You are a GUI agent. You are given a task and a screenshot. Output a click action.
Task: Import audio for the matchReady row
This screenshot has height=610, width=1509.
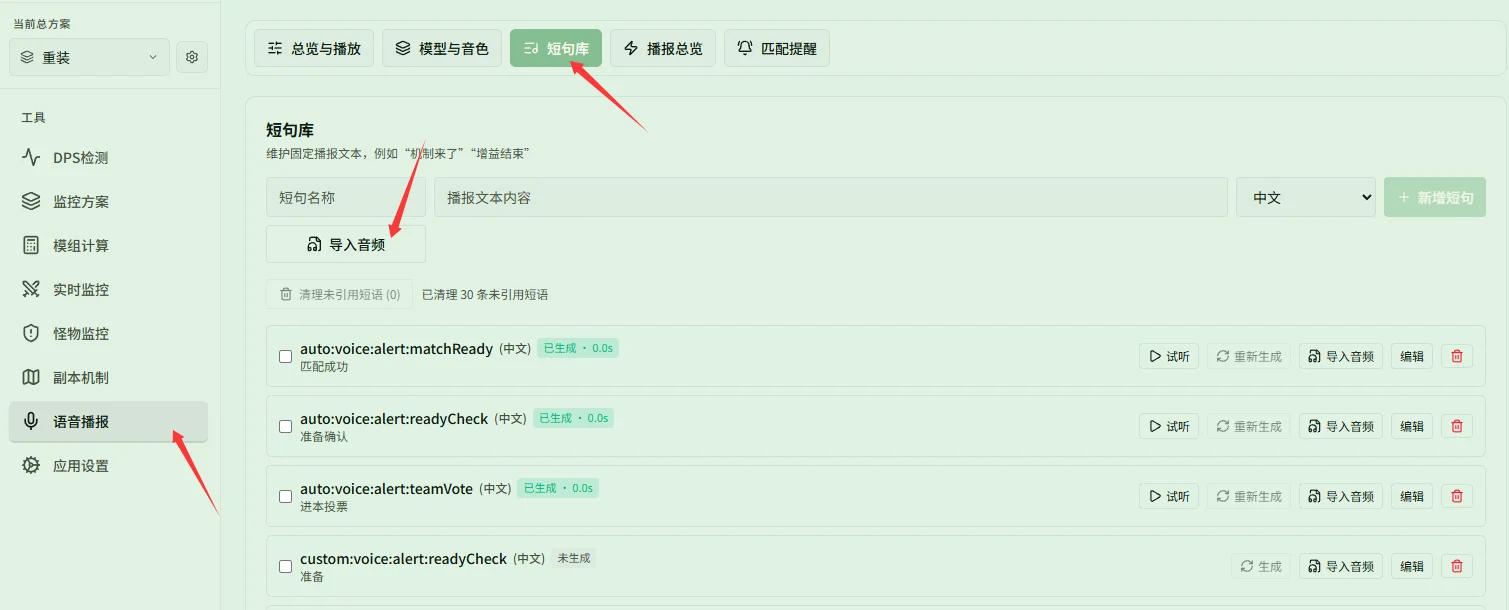(x=1341, y=357)
